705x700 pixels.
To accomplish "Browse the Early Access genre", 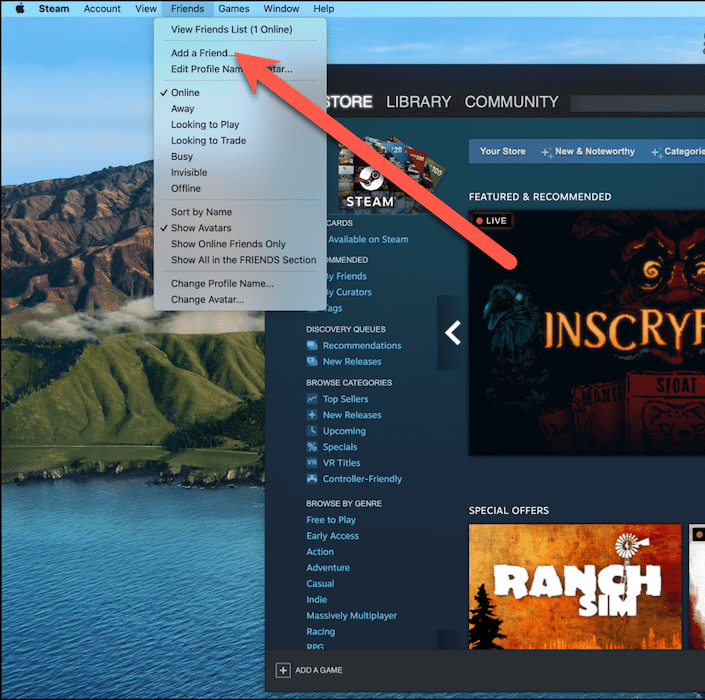I will [332, 535].
